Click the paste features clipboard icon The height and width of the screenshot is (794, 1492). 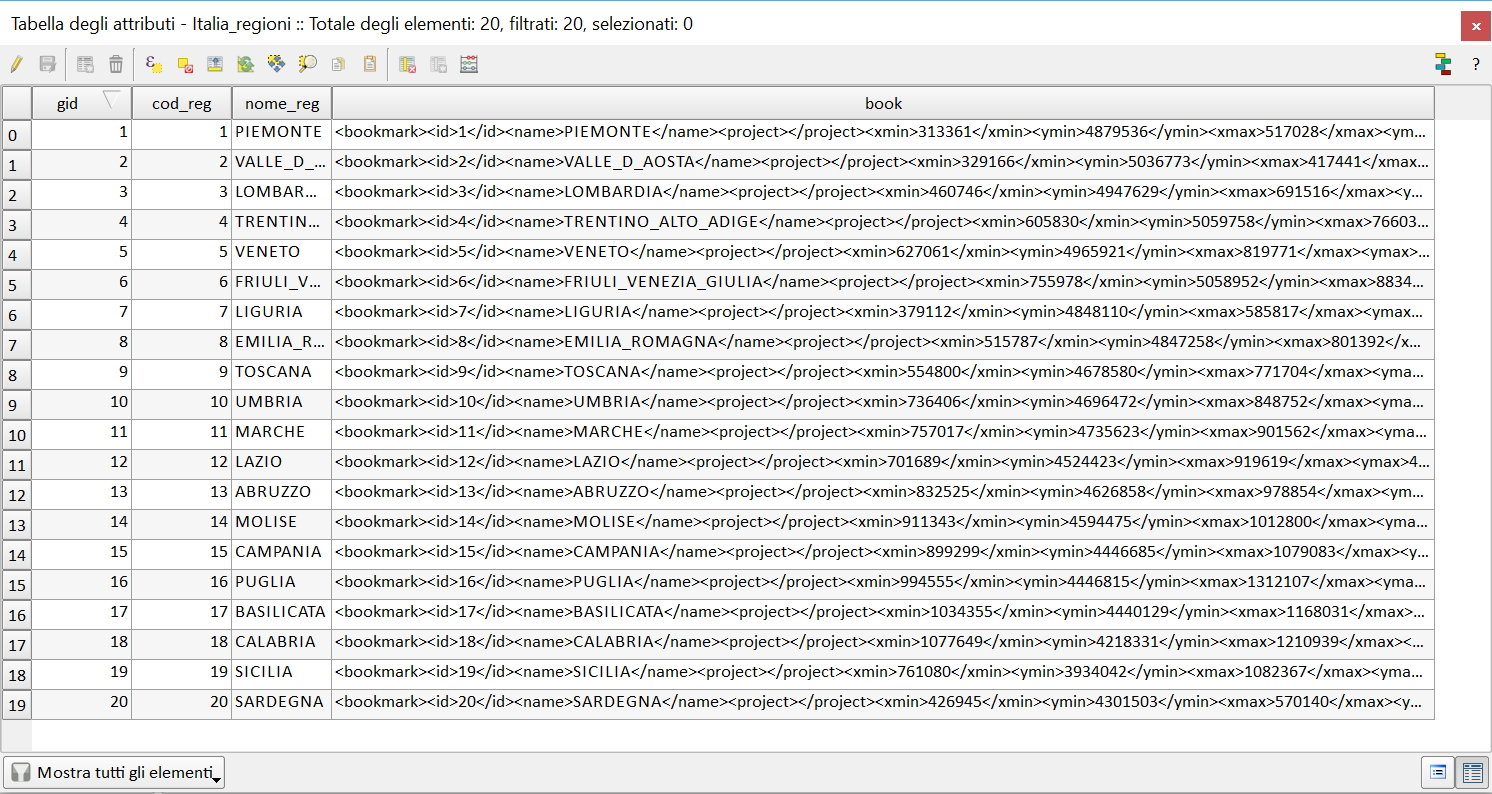point(370,65)
